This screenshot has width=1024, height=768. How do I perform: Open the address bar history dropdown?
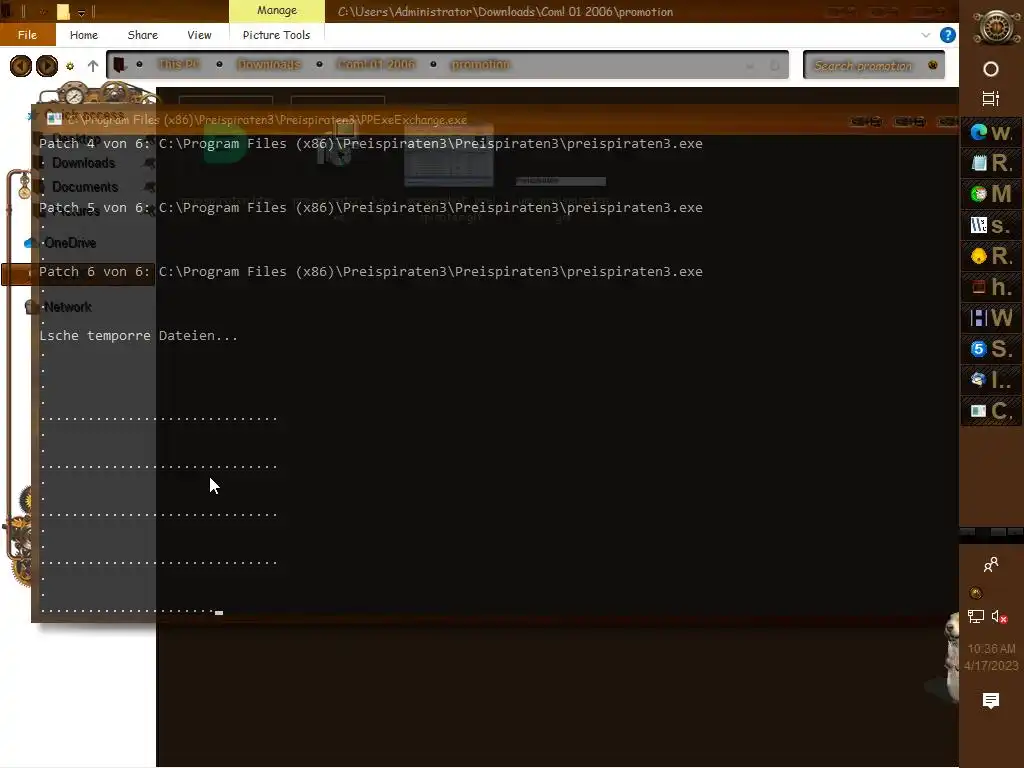[750, 65]
